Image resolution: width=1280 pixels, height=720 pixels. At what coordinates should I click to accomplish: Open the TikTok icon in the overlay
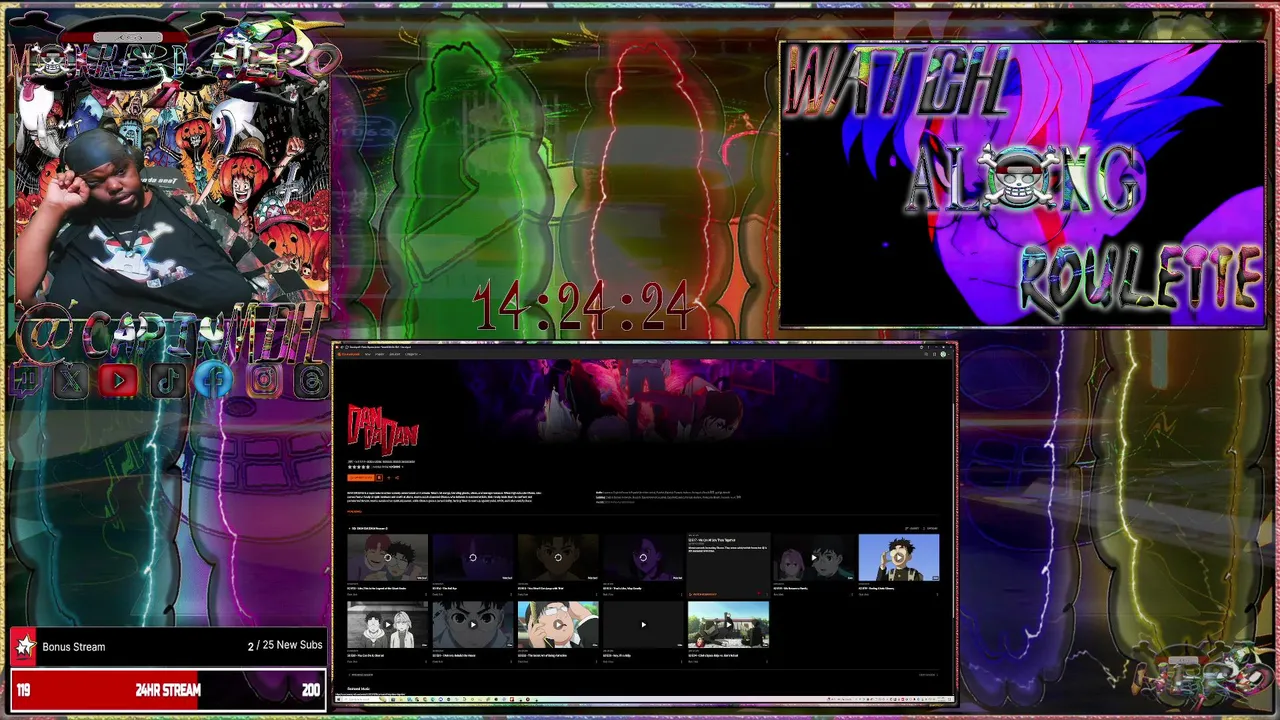pos(167,381)
